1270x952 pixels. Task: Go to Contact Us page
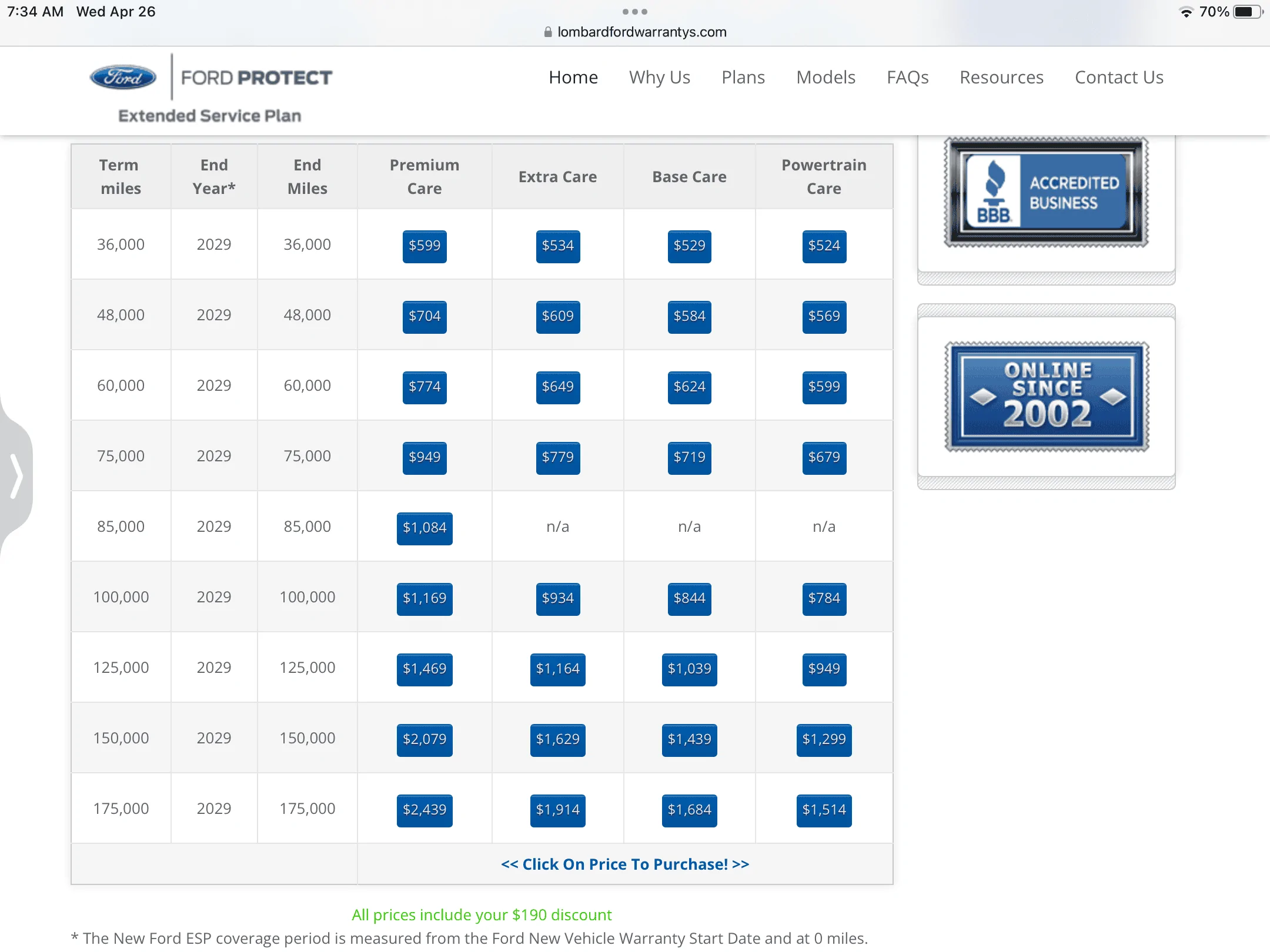pyautogui.click(x=1119, y=77)
